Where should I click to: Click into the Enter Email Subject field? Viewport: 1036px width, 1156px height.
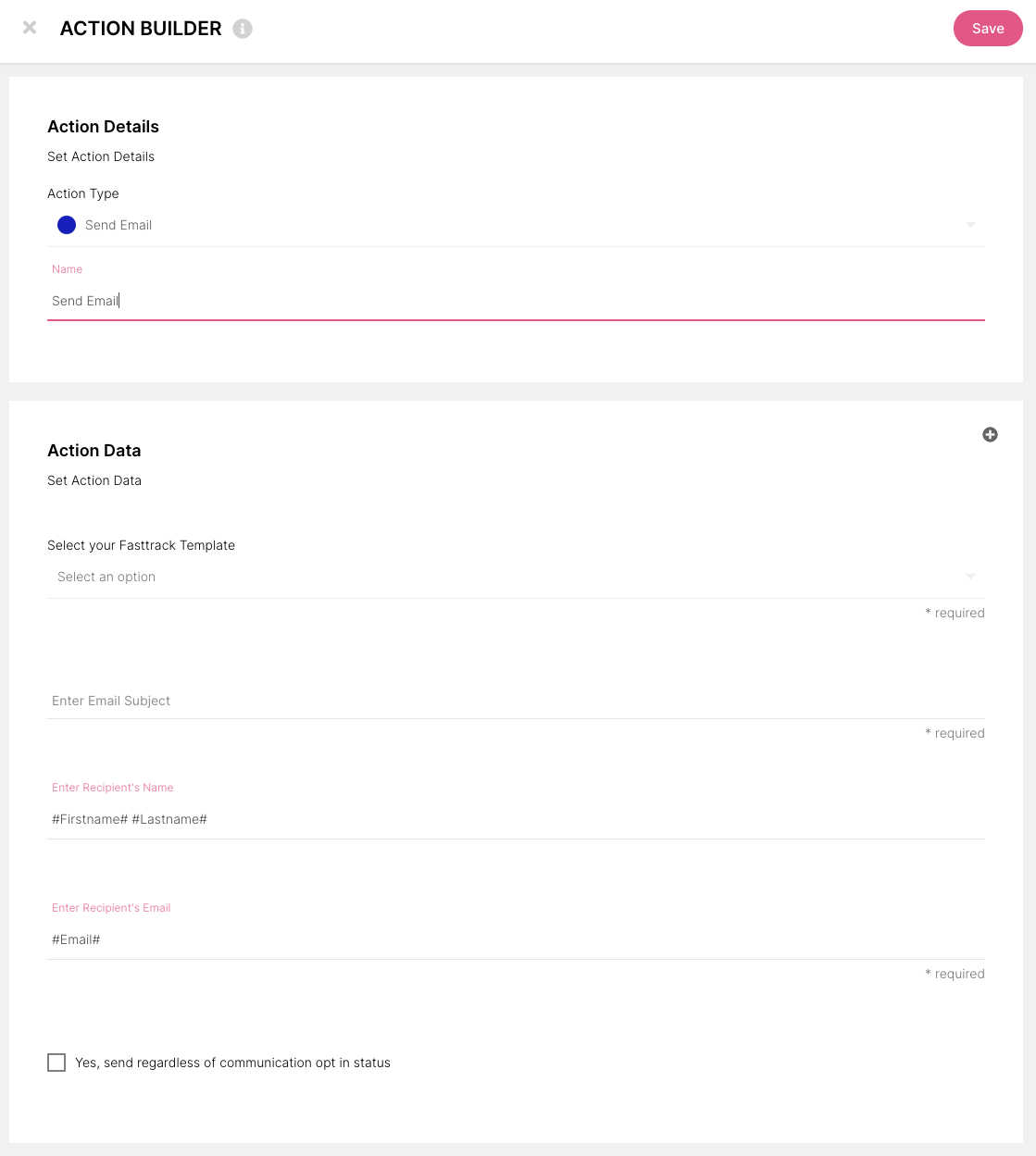point(515,701)
